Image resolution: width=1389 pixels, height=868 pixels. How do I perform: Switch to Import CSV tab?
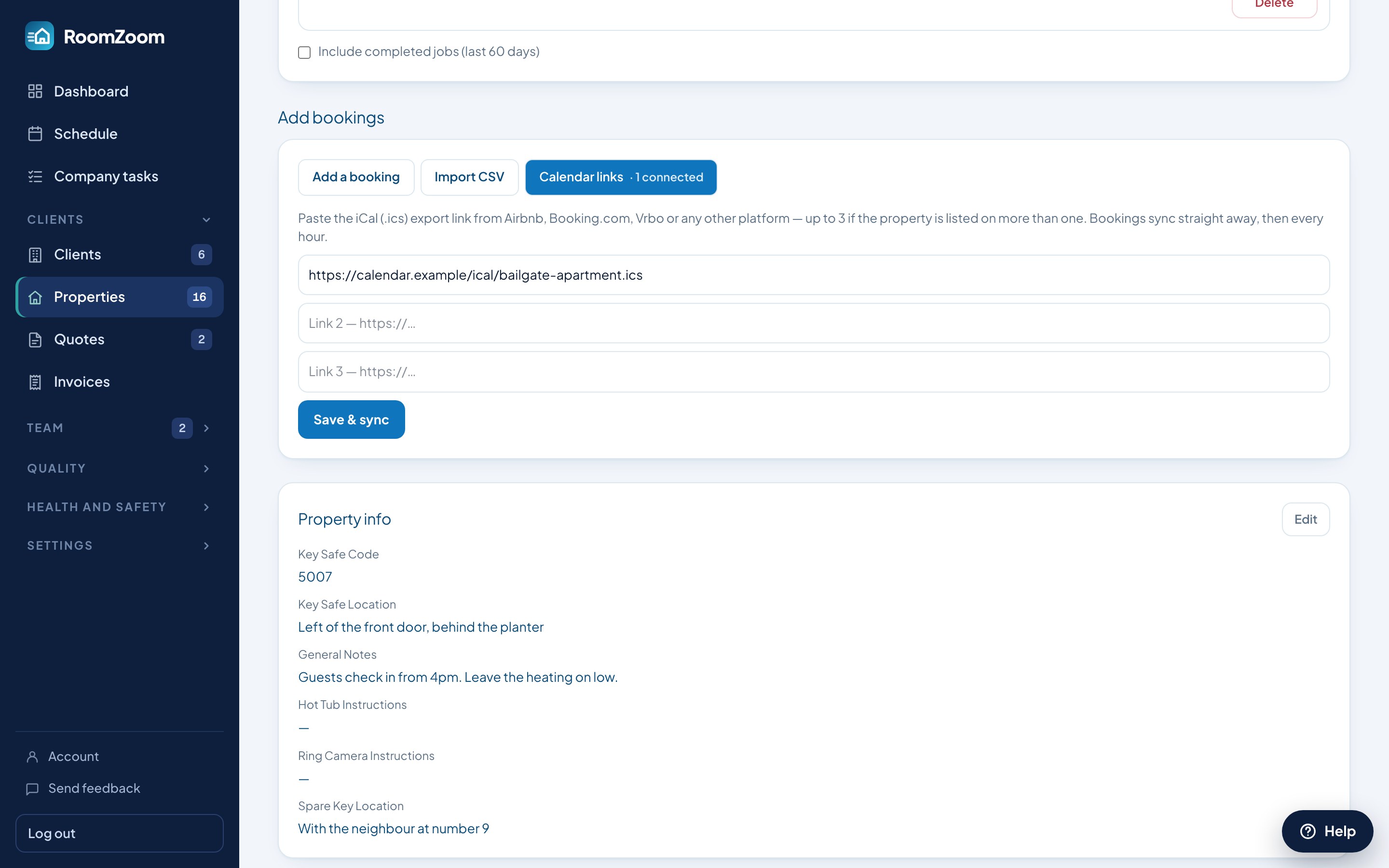469,177
